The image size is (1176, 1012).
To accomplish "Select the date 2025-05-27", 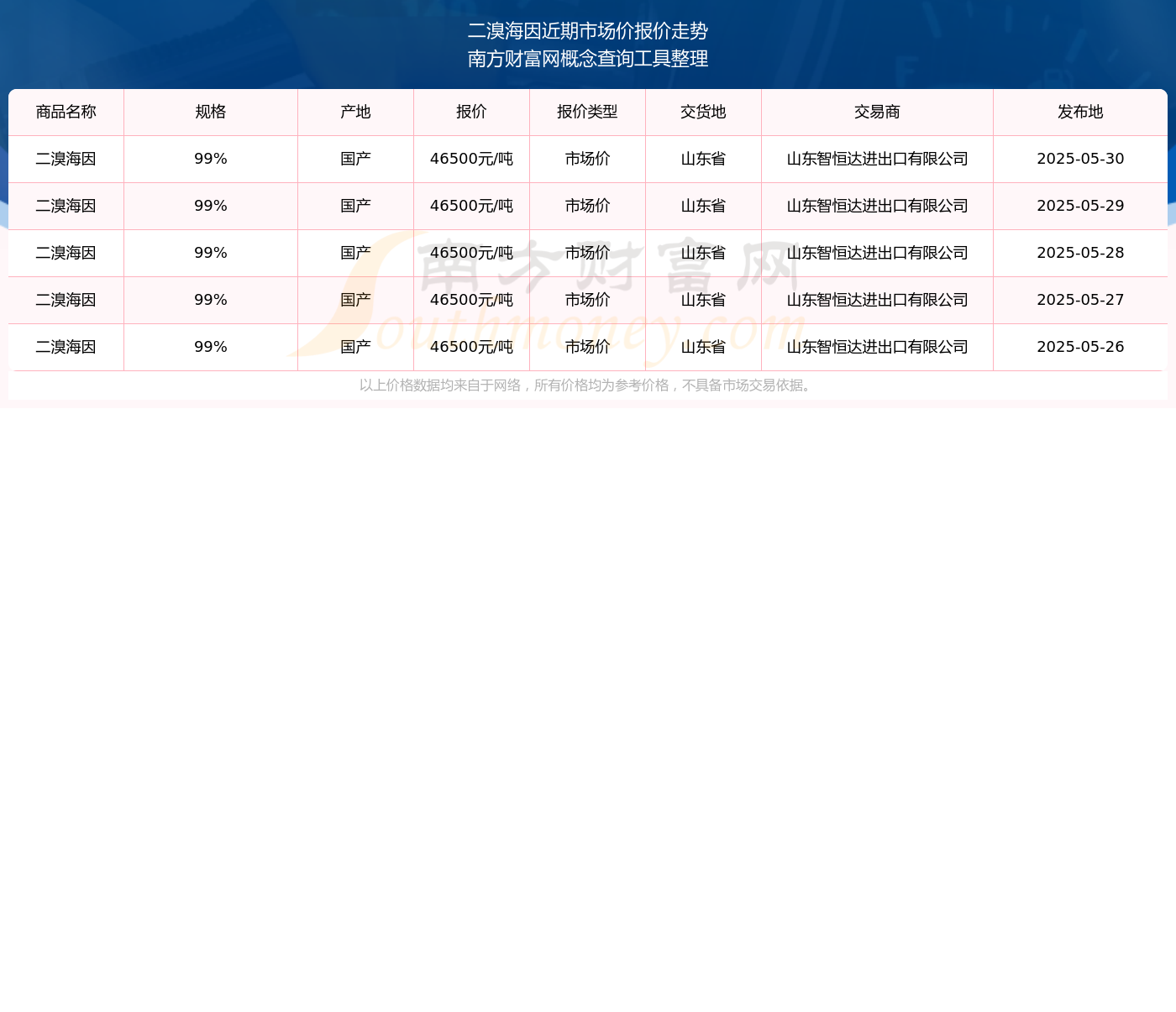I will [1080, 300].
